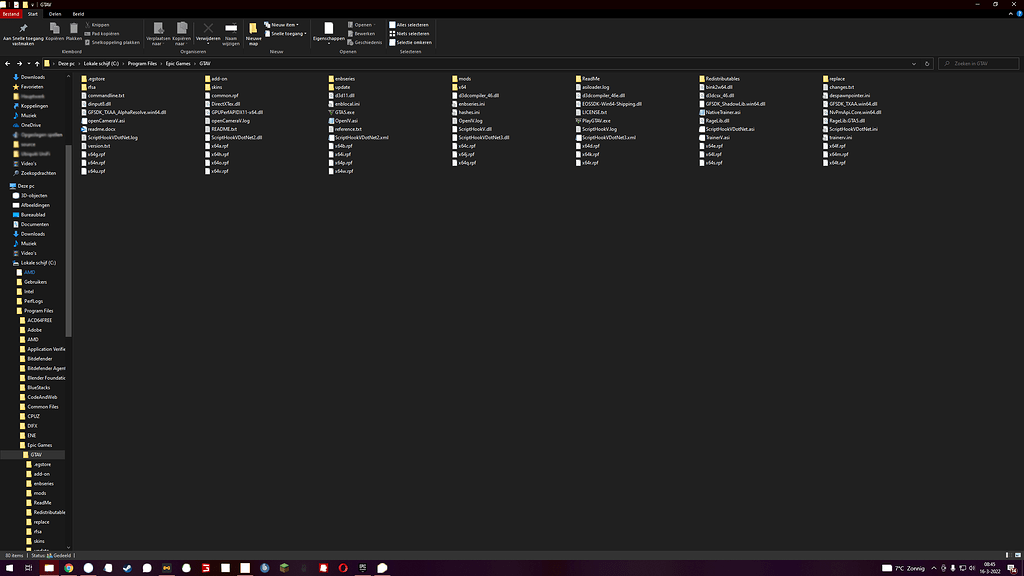Click Selectie omkeren in the ribbon
This screenshot has height=576, width=1024.
(411, 42)
